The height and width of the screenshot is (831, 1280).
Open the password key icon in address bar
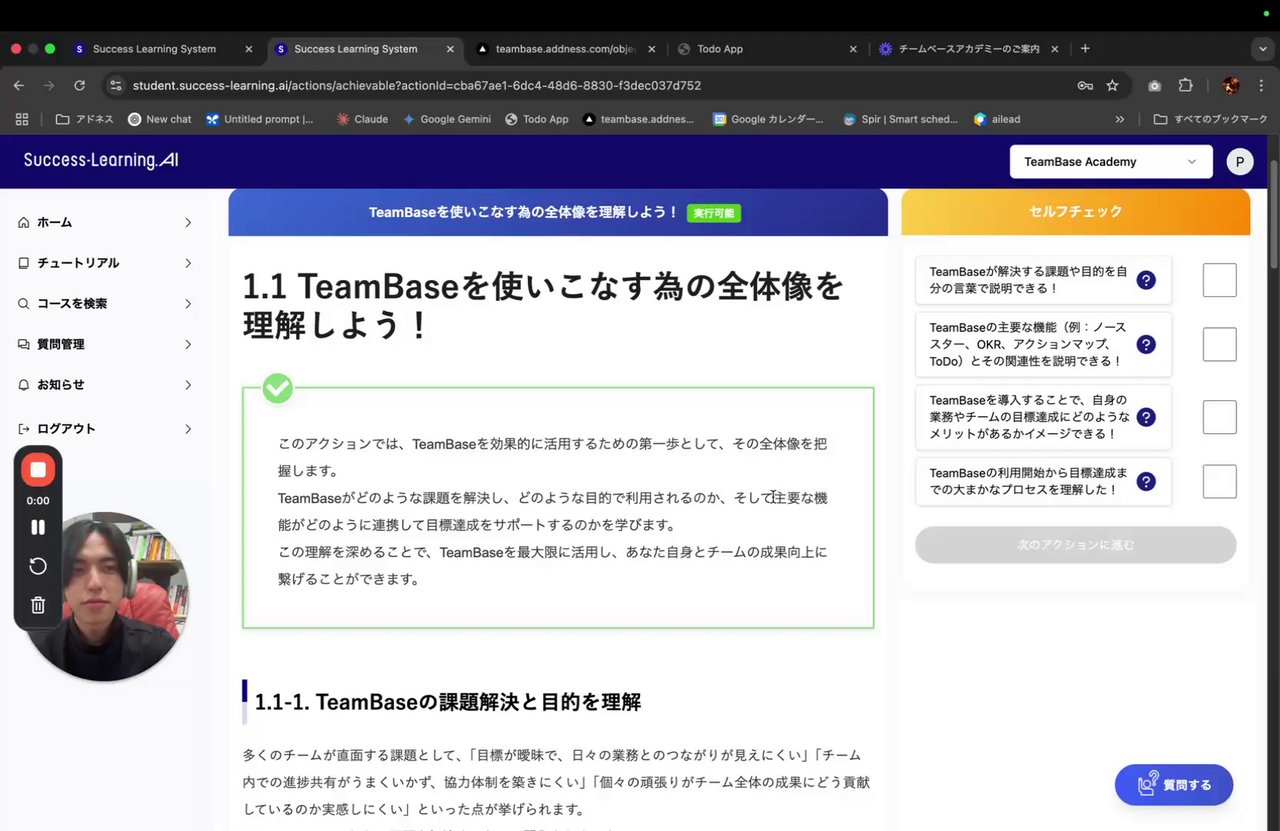click(1085, 86)
